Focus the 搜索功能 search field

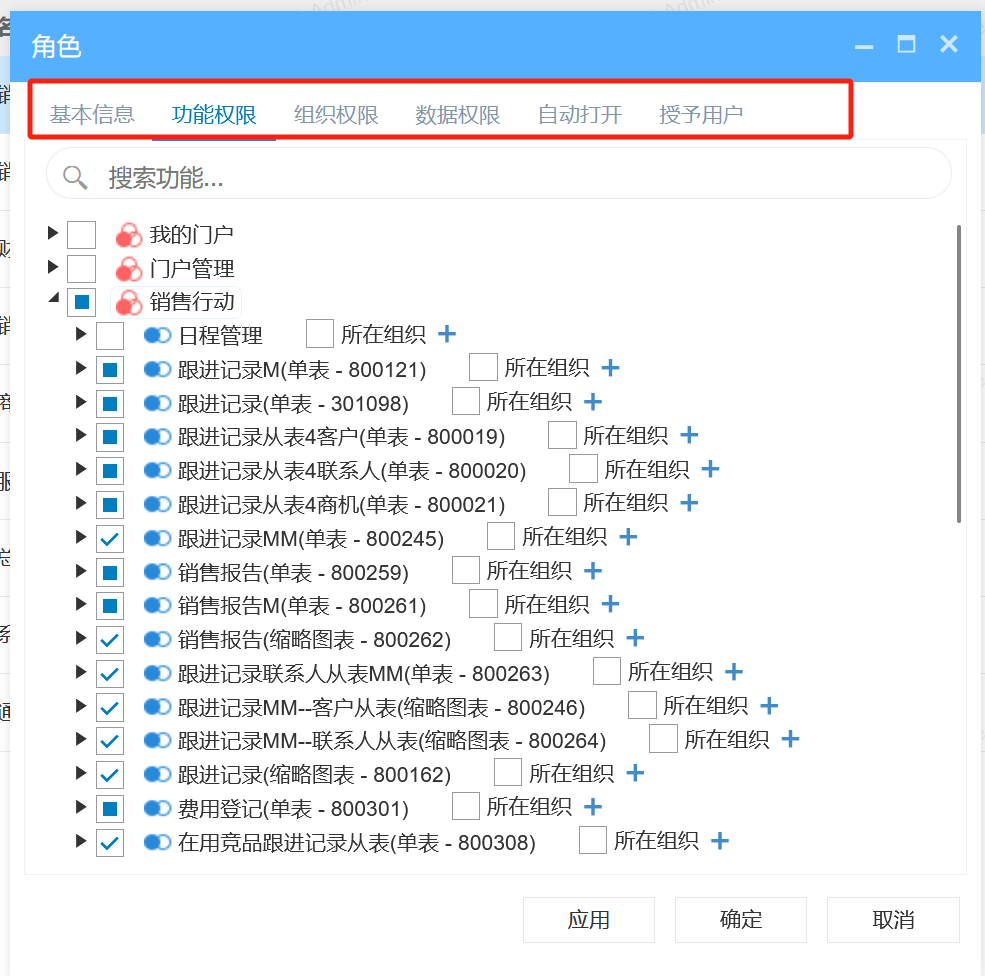(x=520, y=178)
